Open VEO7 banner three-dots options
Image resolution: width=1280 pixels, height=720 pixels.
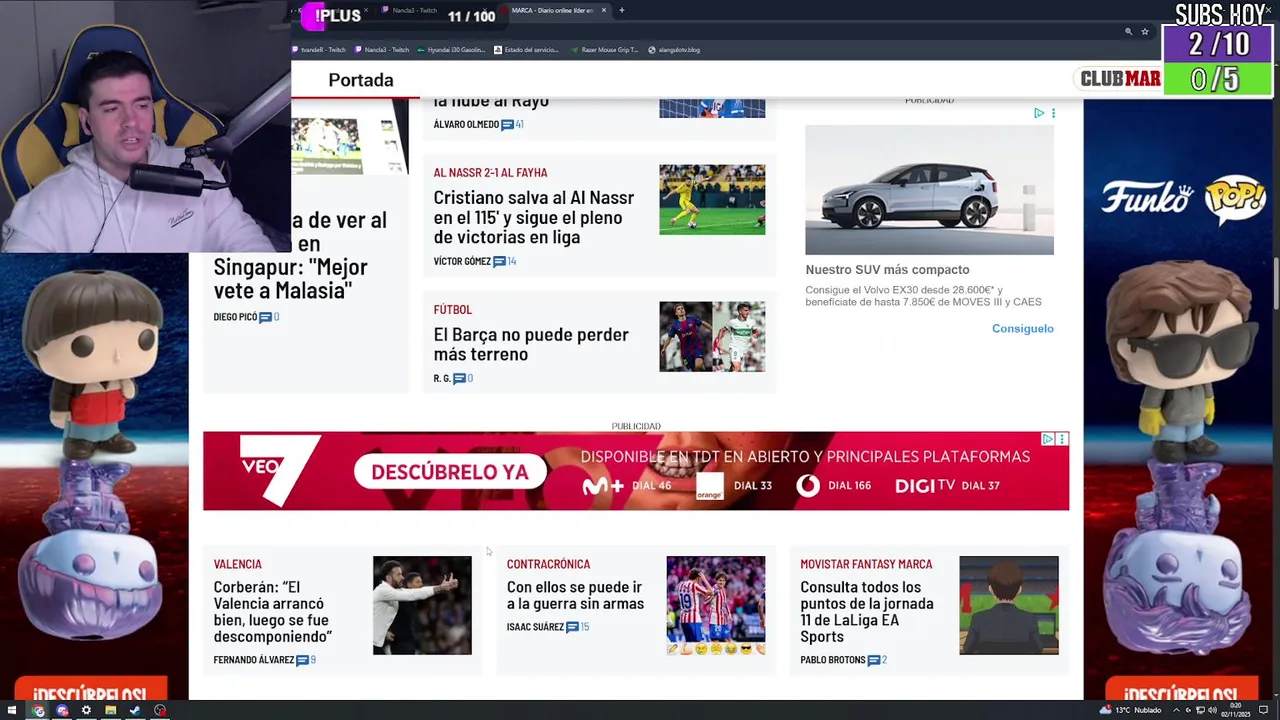(1062, 439)
